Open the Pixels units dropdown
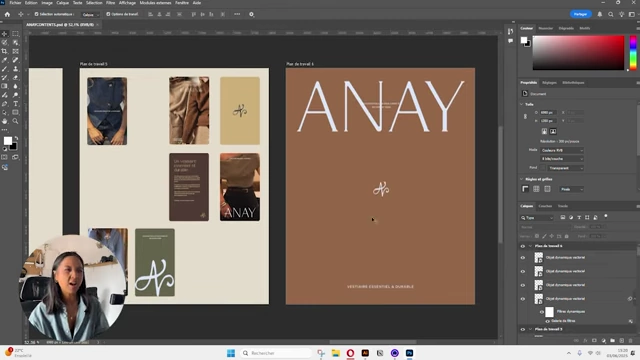 click(x=571, y=189)
